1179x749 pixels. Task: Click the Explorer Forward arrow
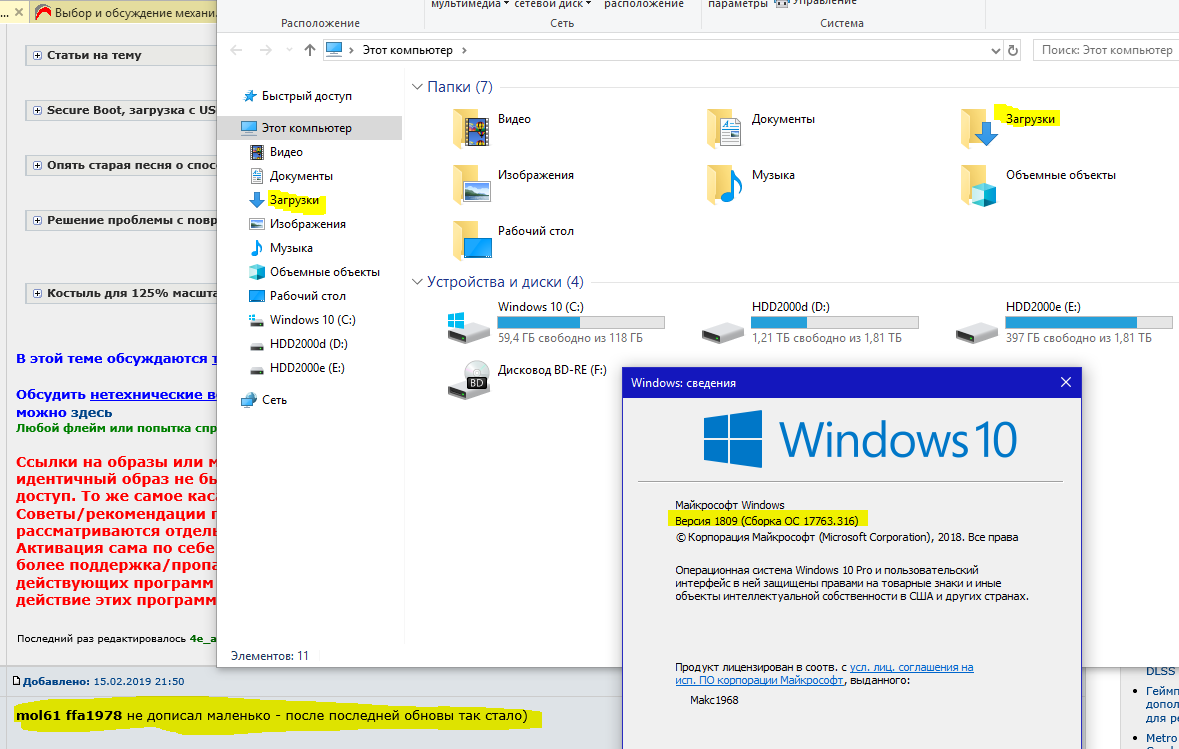(x=265, y=50)
